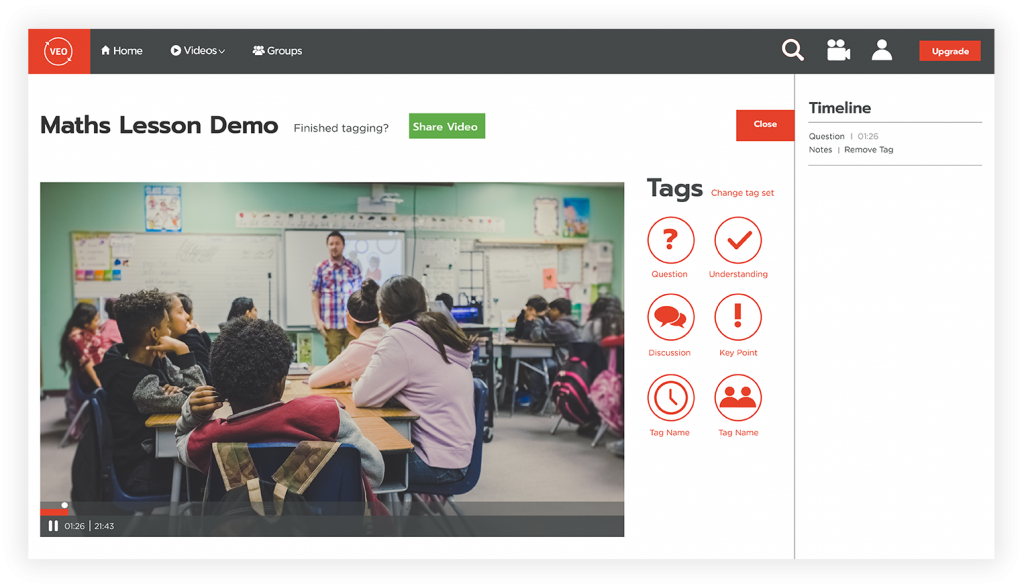Click the video progress slider handle
1024x588 pixels.
pyautogui.click(x=64, y=505)
